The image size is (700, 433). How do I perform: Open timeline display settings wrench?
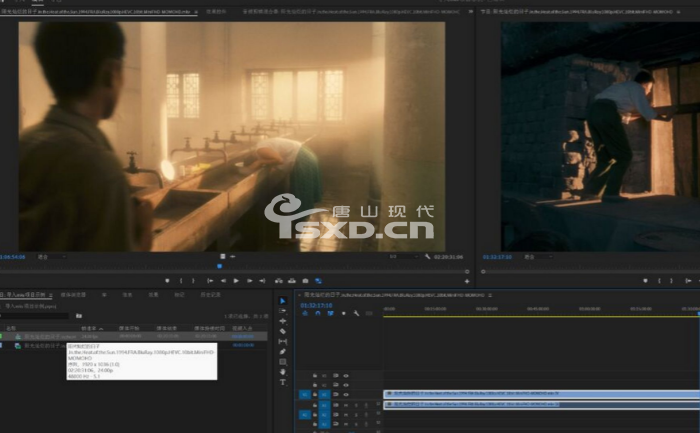[x=356, y=313]
